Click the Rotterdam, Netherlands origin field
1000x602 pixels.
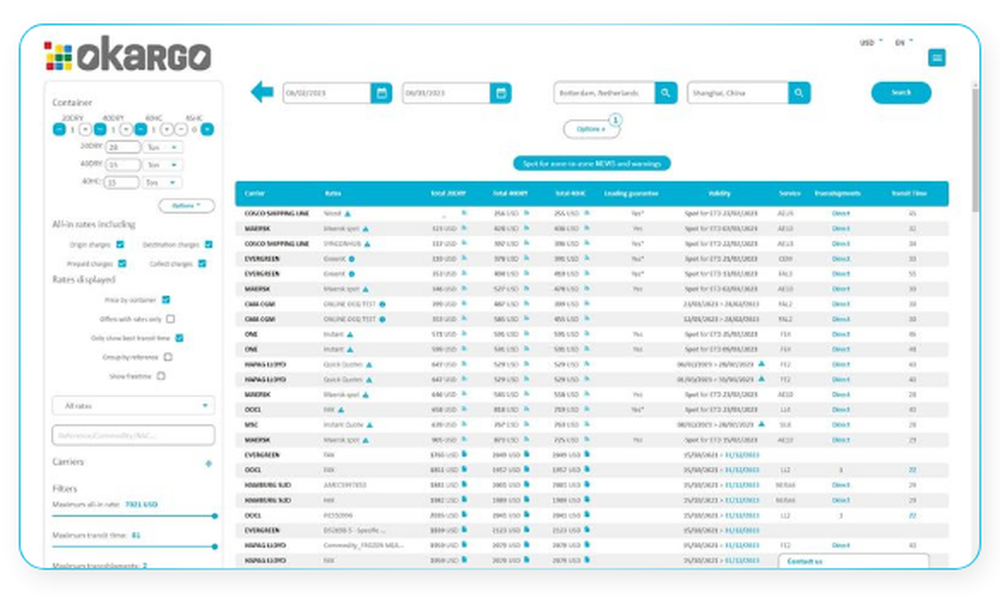(x=604, y=93)
